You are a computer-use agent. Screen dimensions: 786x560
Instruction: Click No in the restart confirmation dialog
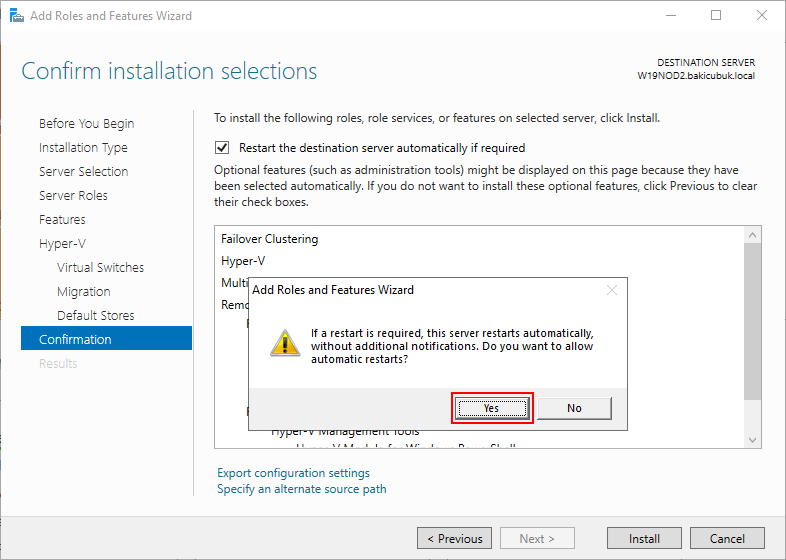574,408
